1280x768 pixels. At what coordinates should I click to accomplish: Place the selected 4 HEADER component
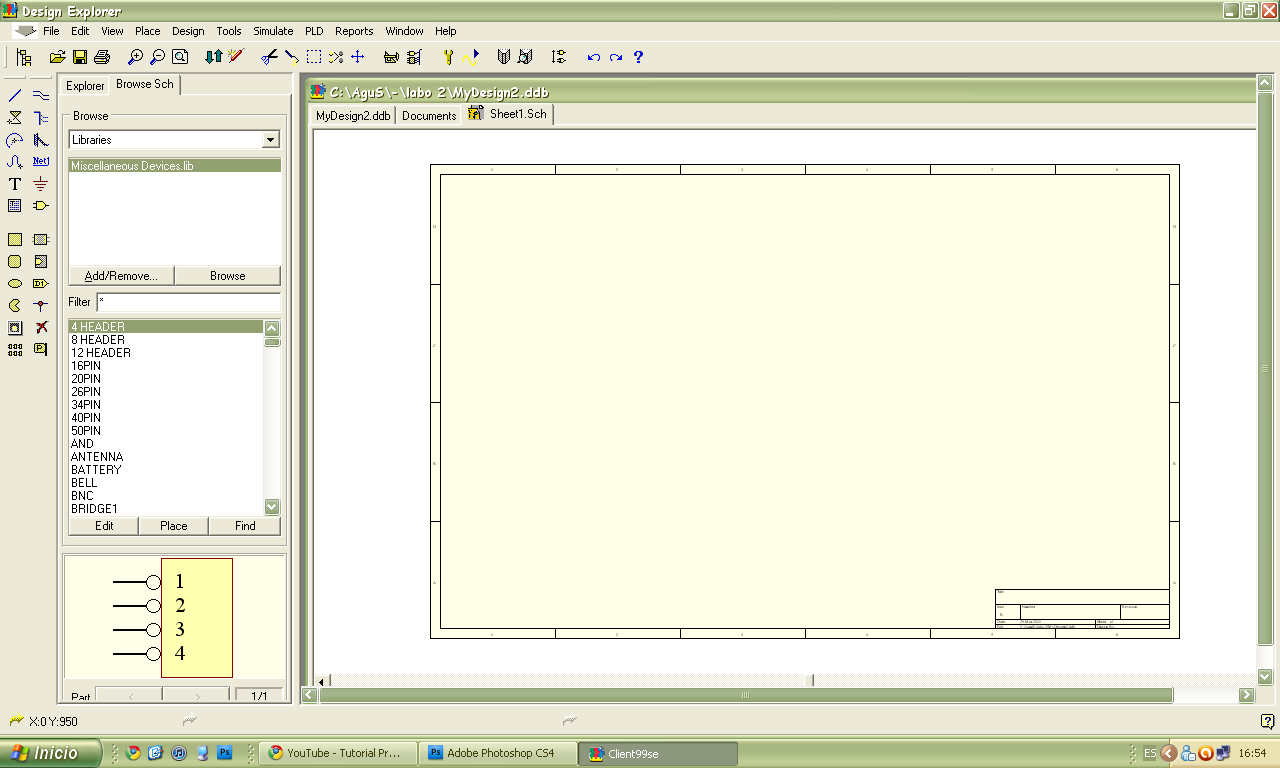pos(173,525)
